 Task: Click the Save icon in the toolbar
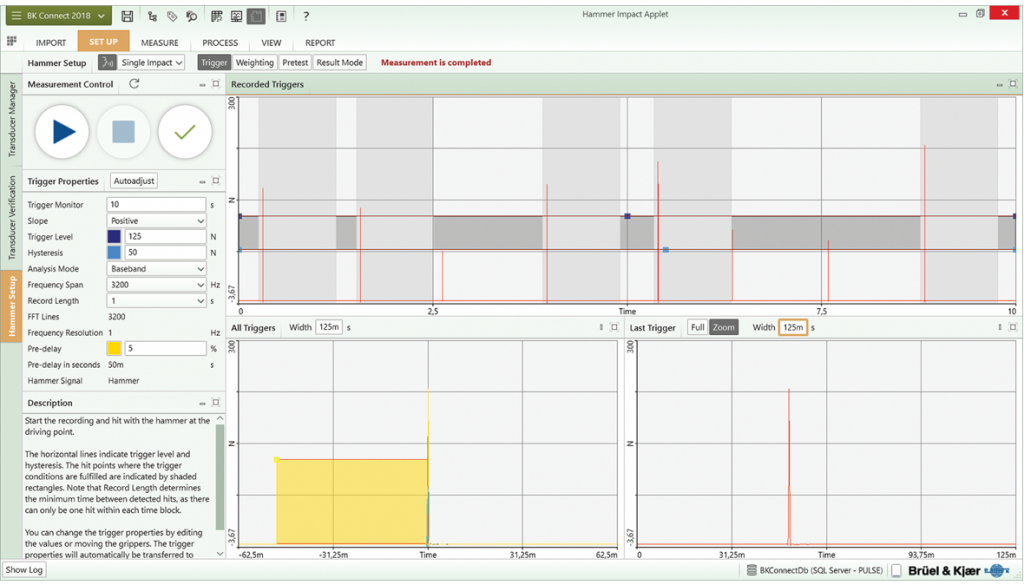click(x=128, y=14)
